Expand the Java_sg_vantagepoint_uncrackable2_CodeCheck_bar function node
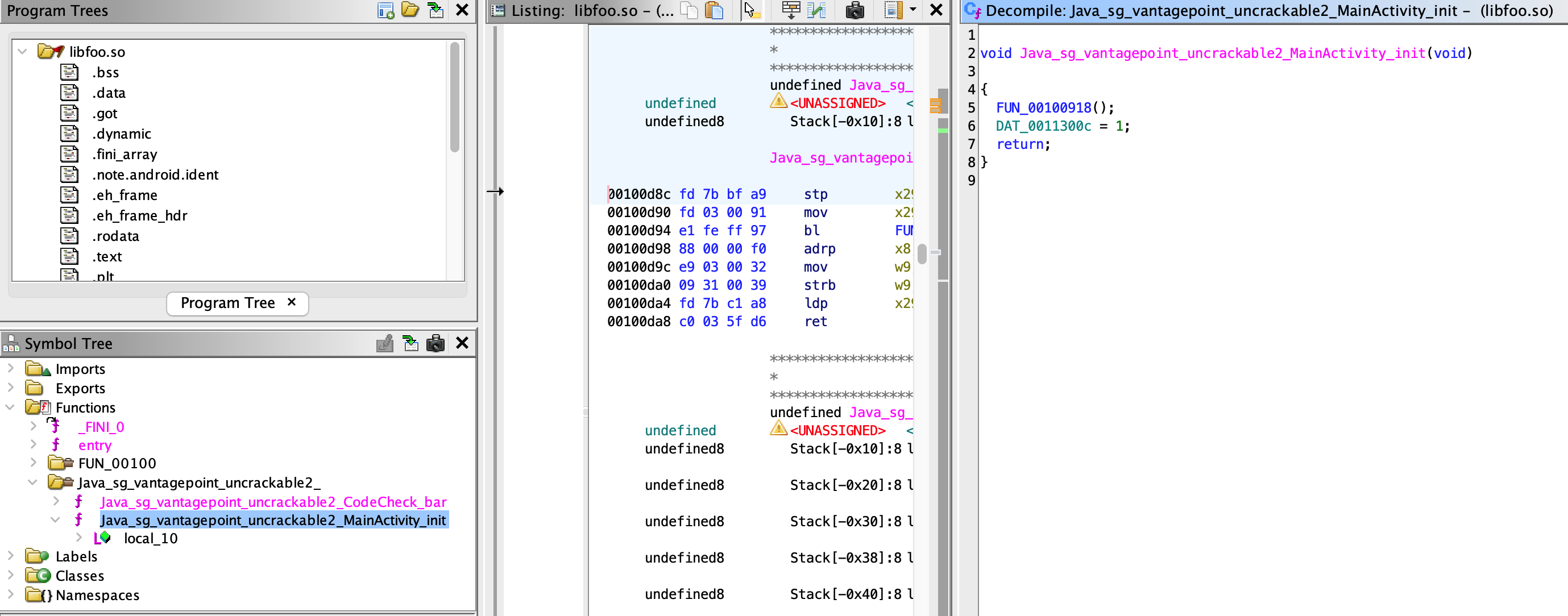The image size is (1568, 616). click(56, 502)
